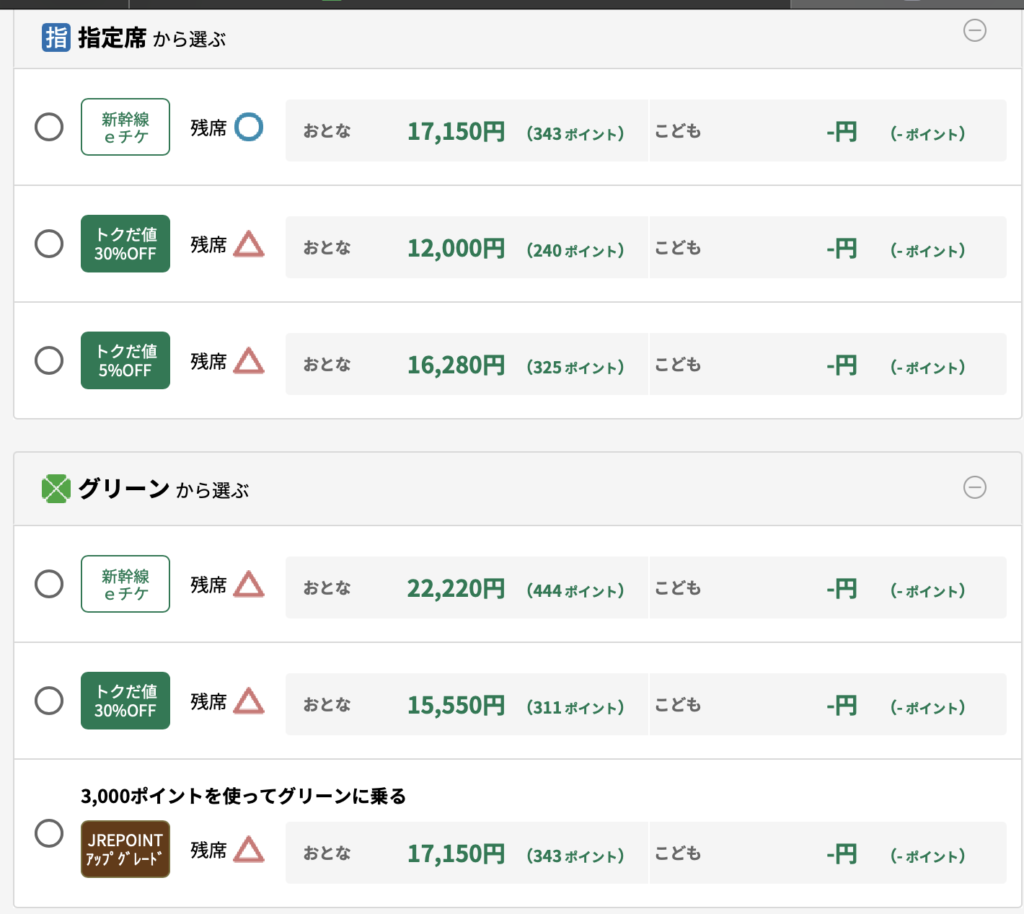Click adult price 12,000円

point(456,248)
